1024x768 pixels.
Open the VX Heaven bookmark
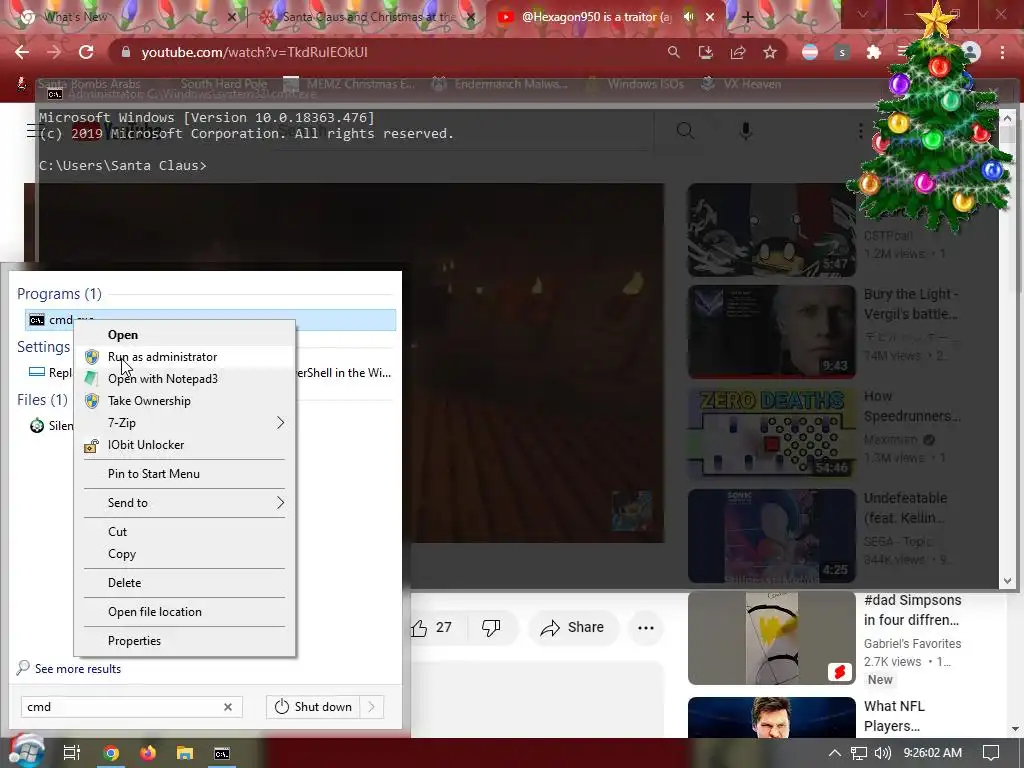[x=743, y=84]
